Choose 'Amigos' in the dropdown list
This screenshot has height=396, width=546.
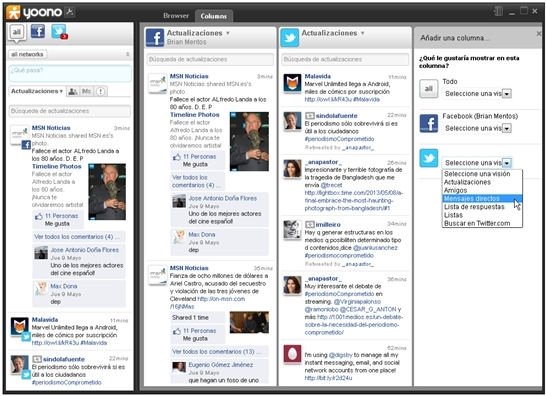[482, 191]
